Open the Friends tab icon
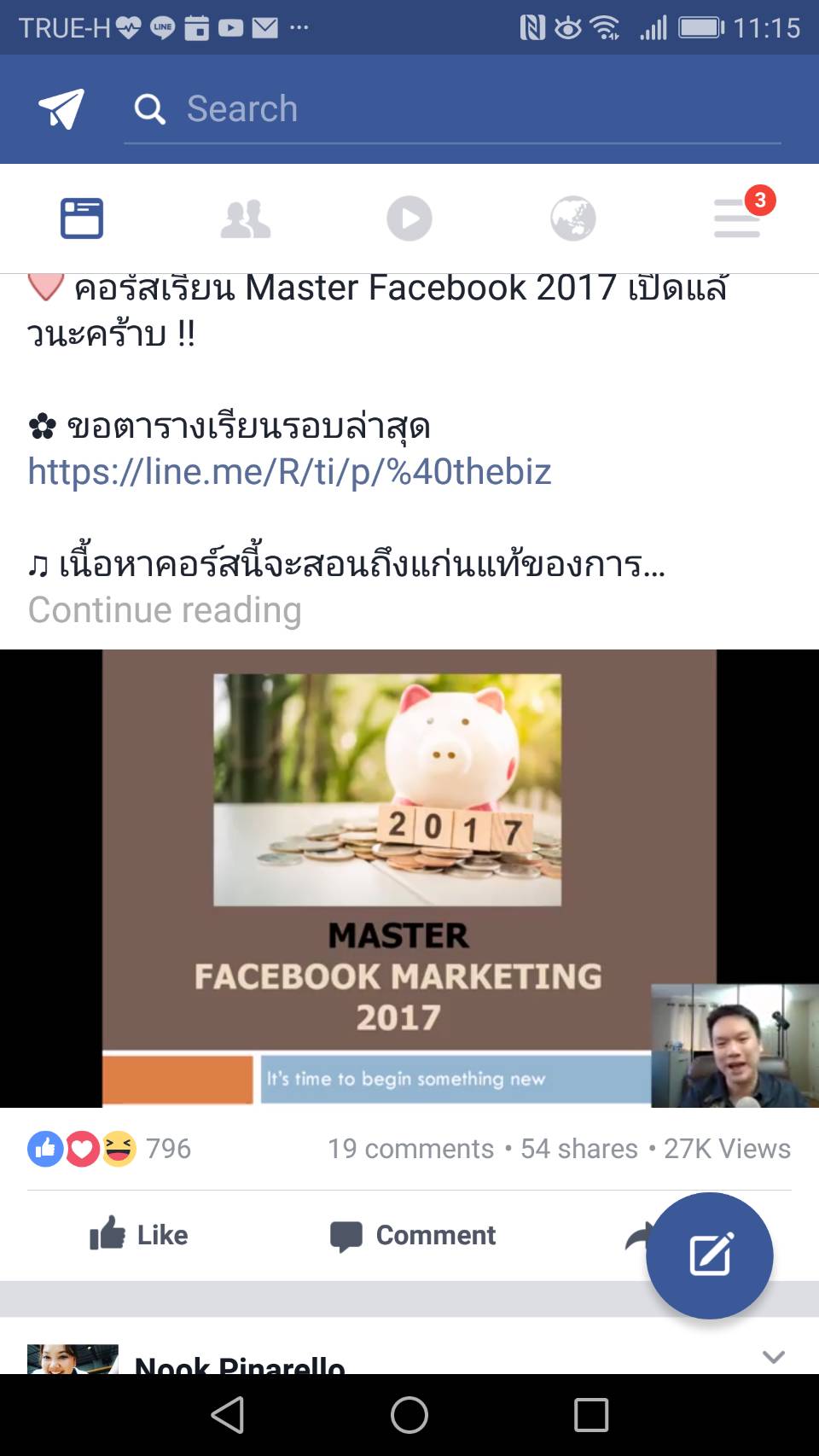This screenshot has width=819, height=1456. 246,219
